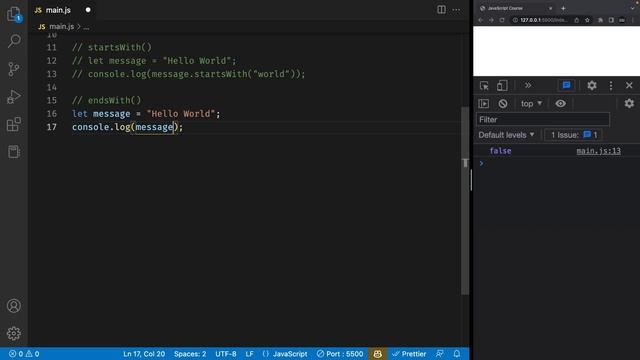Image resolution: width=640 pixels, height=360 pixels.
Task: Click the Copilot status icon
Action: click(x=377, y=354)
